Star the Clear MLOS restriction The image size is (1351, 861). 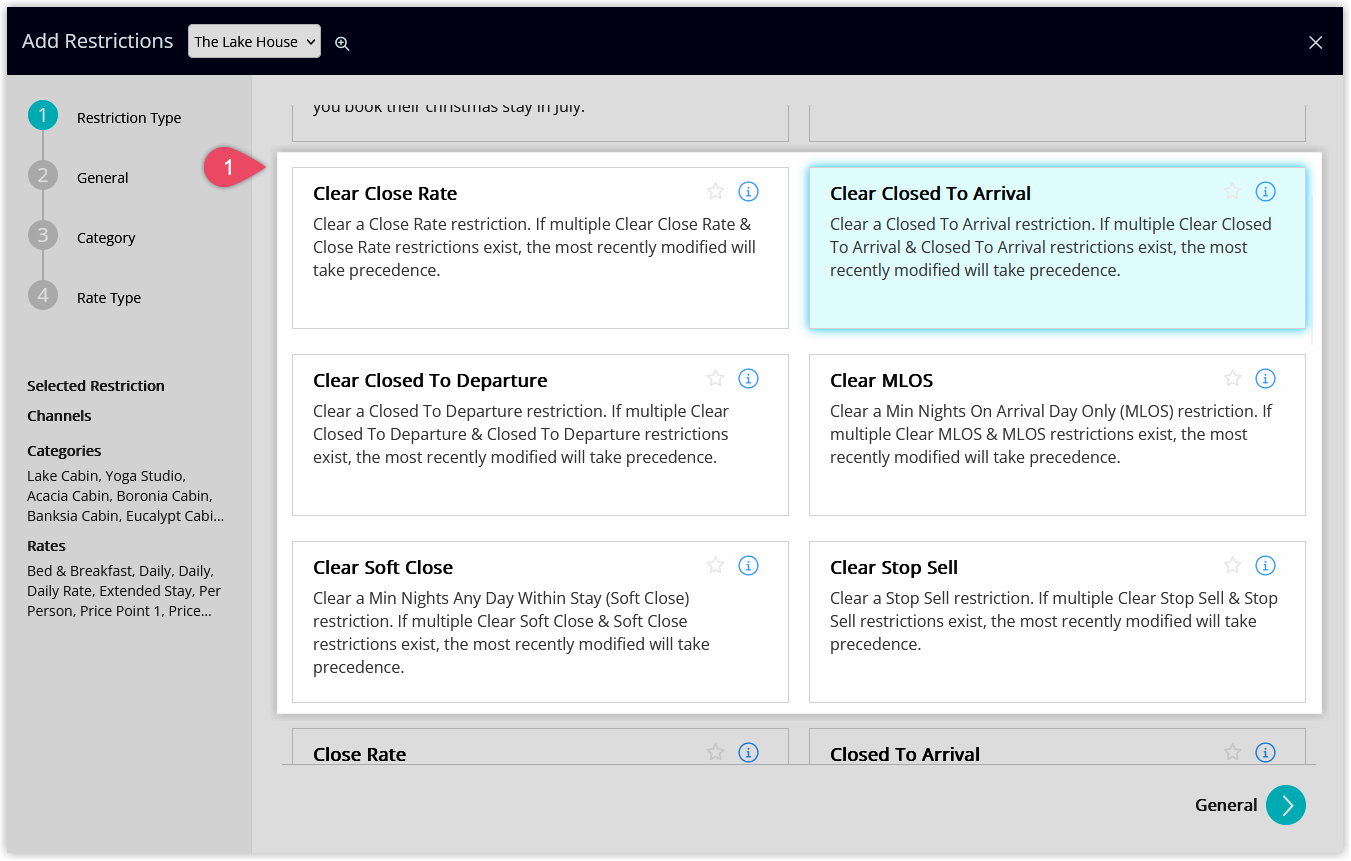pyautogui.click(x=1233, y=378)
